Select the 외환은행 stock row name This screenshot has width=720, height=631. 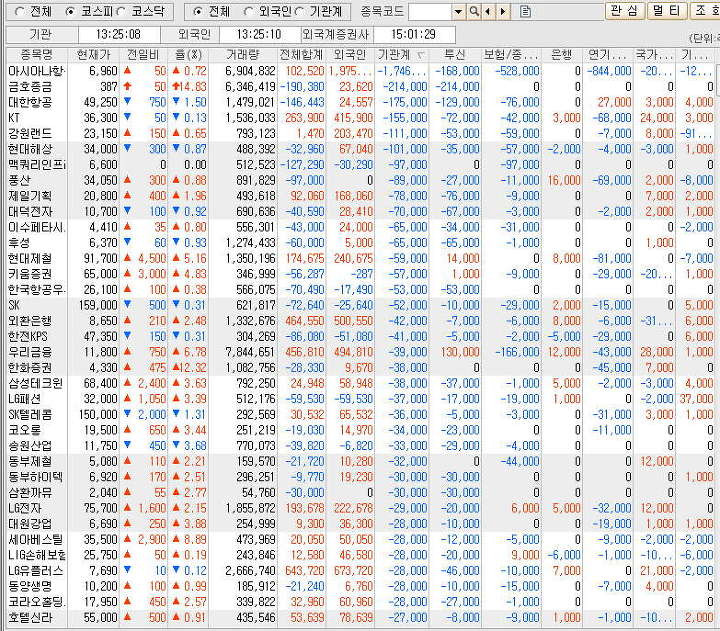[x=30, y=321]
